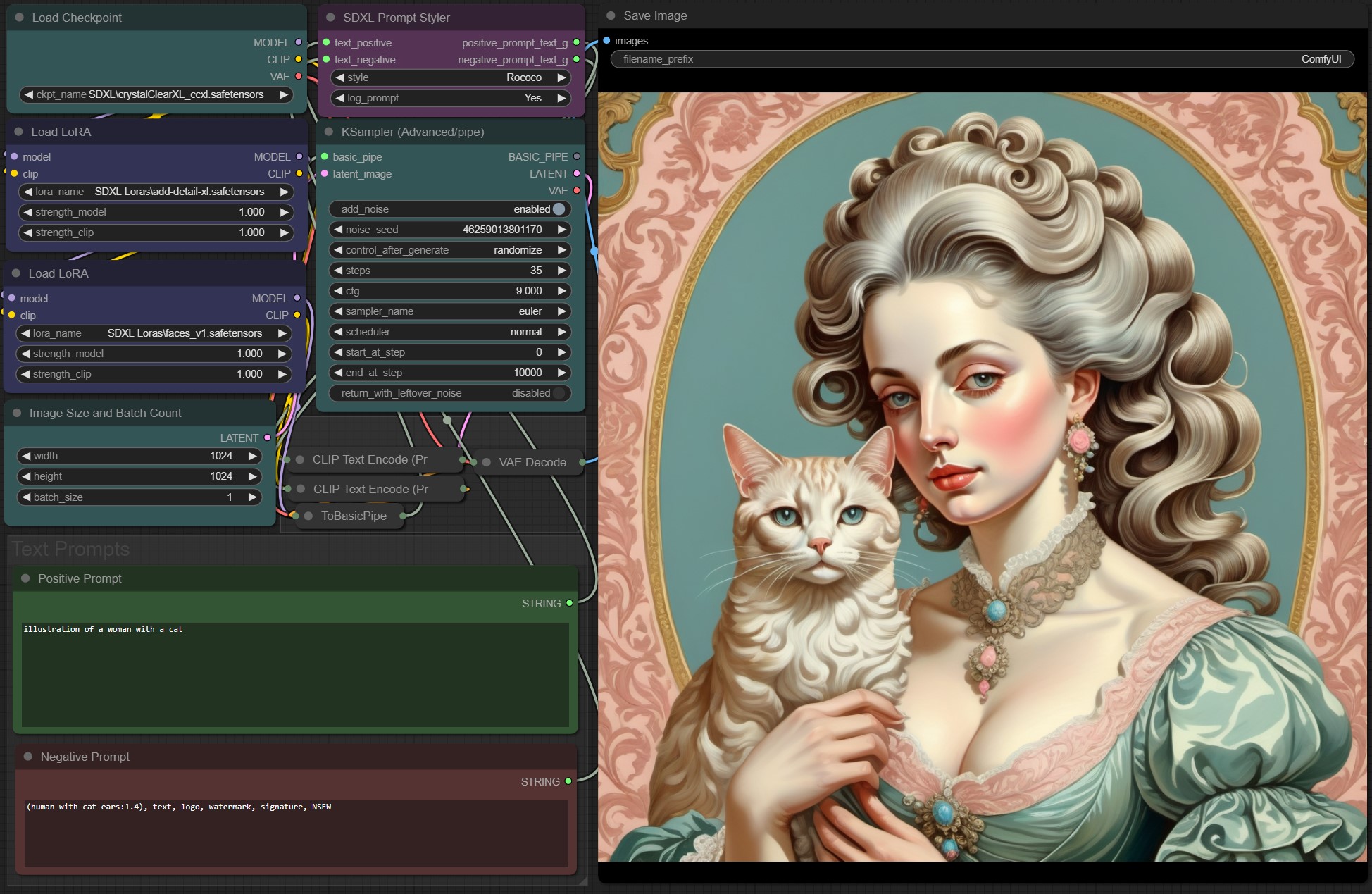Decrease cfg value with left arrow

point(338,291)
